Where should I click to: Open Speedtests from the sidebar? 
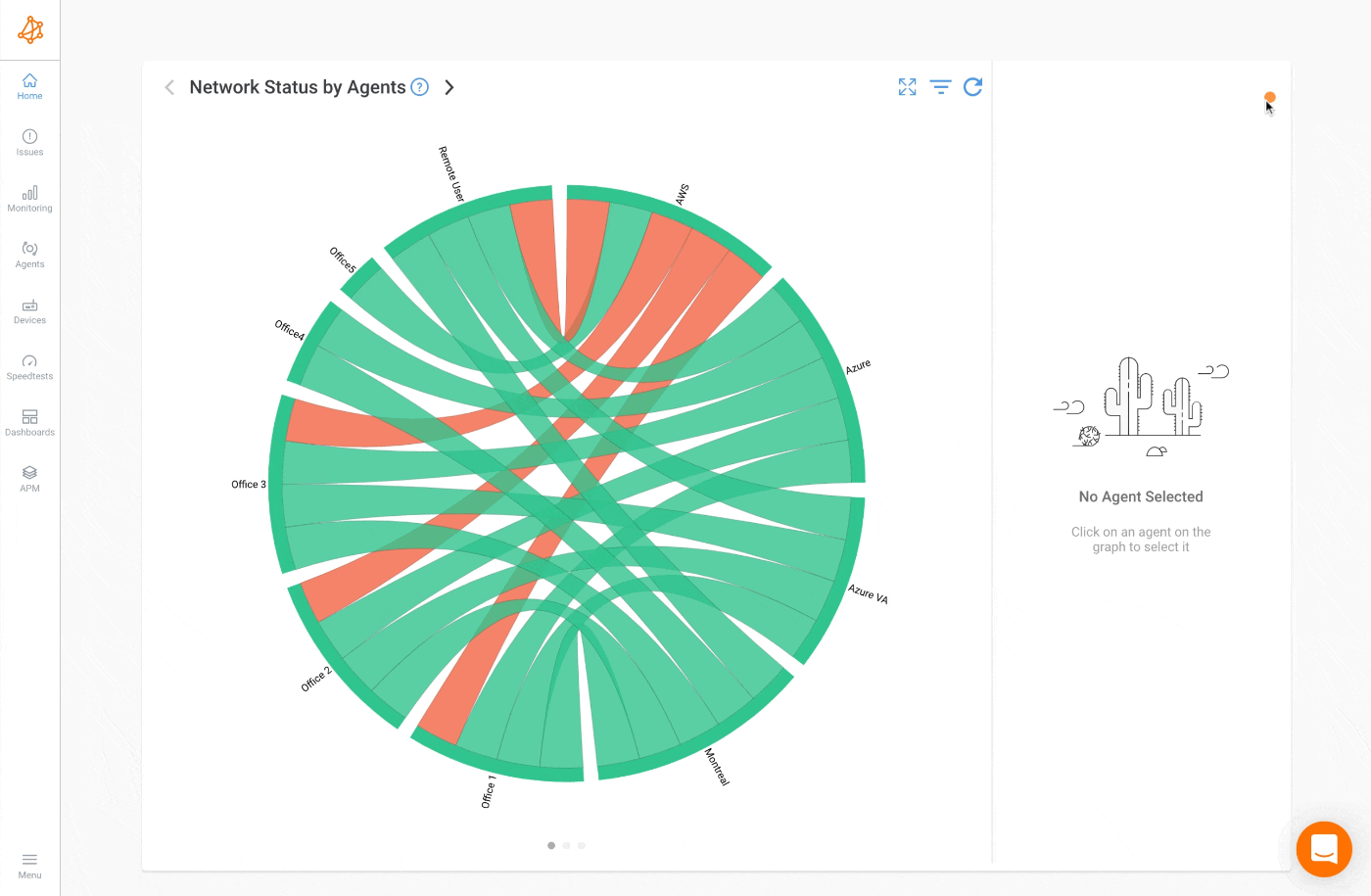coord(29,366)
